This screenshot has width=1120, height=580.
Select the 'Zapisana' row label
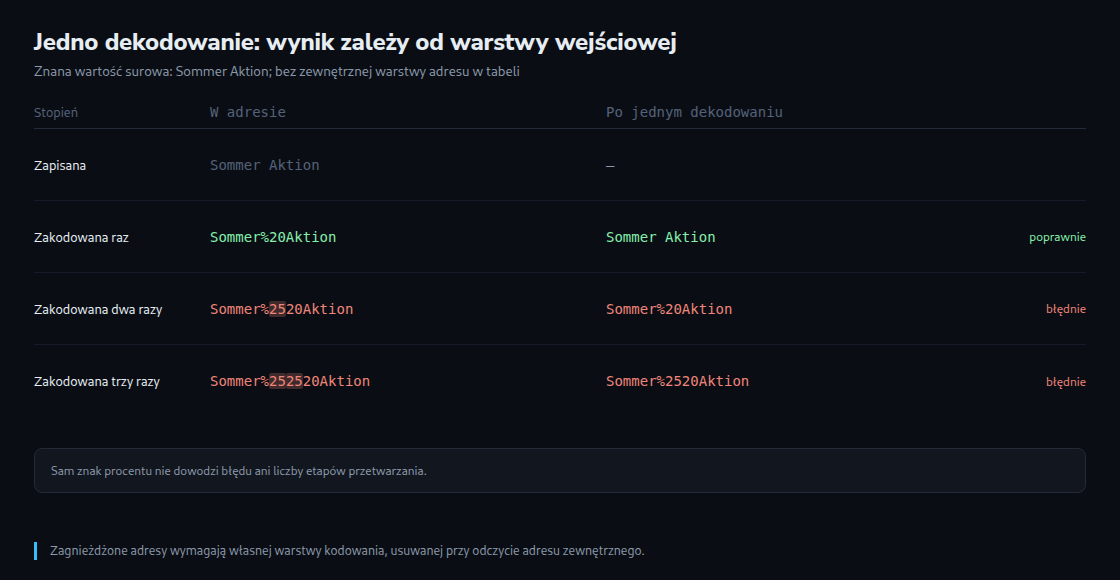pyautogui.click(x=60, y=166)
